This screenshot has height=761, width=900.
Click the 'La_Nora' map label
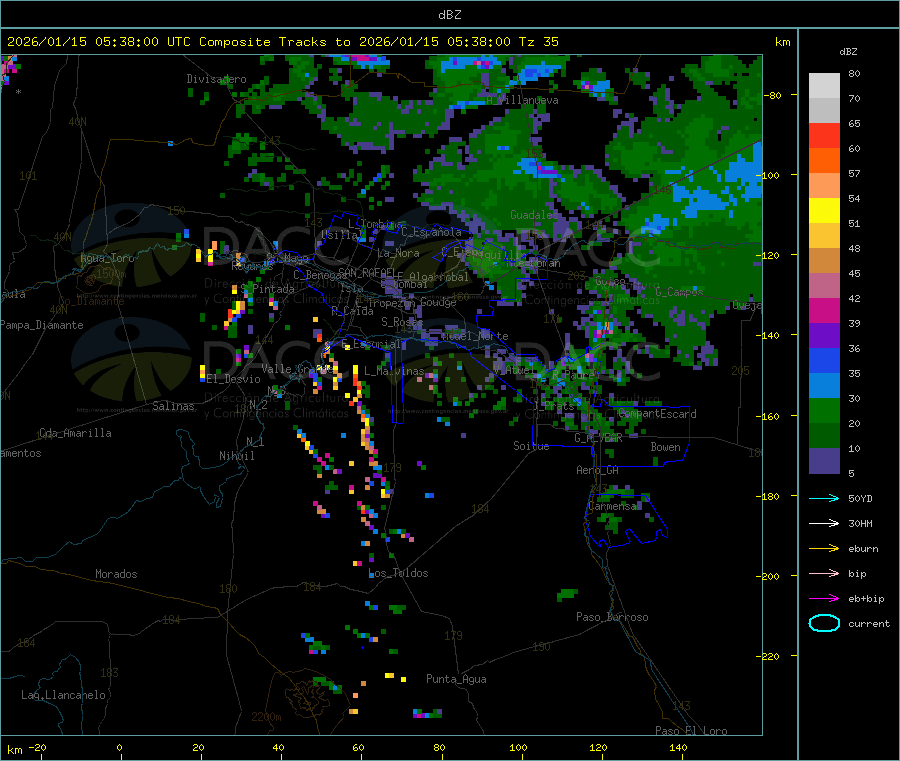point(398,253)
